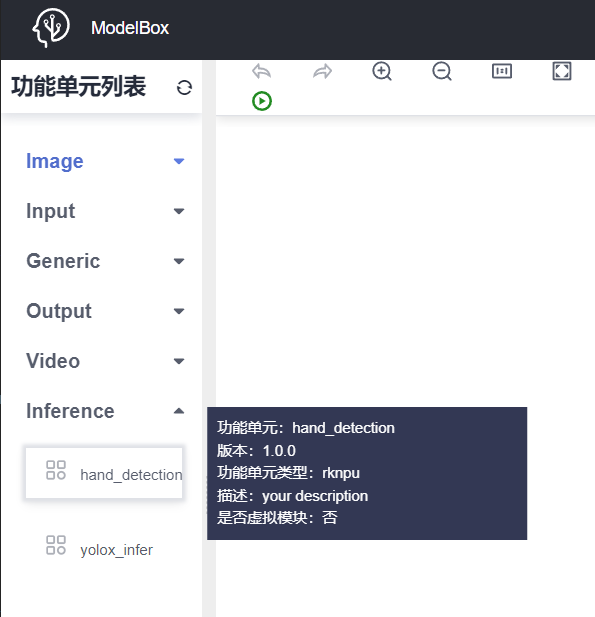Open the Video category label
The height and width of the screenshot is (617, 595).
pyautogui.click(x=53, y=361)
